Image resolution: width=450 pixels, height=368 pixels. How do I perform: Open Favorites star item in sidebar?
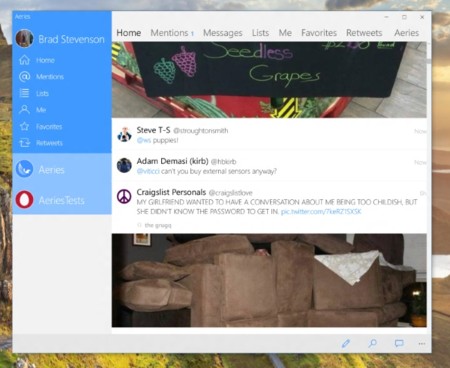(x=41, y=126)
